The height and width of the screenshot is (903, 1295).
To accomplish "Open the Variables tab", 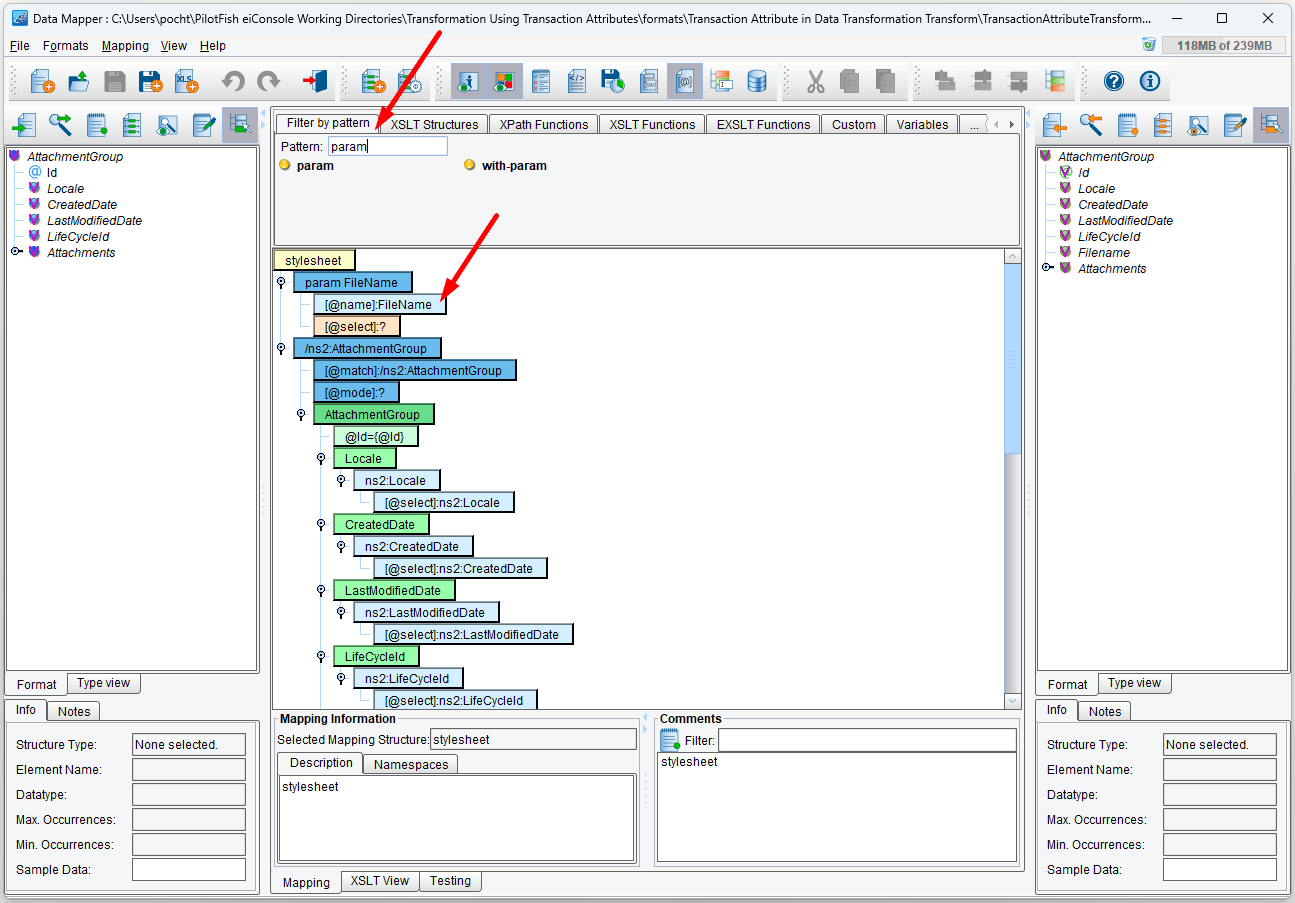I will point(922,124).
